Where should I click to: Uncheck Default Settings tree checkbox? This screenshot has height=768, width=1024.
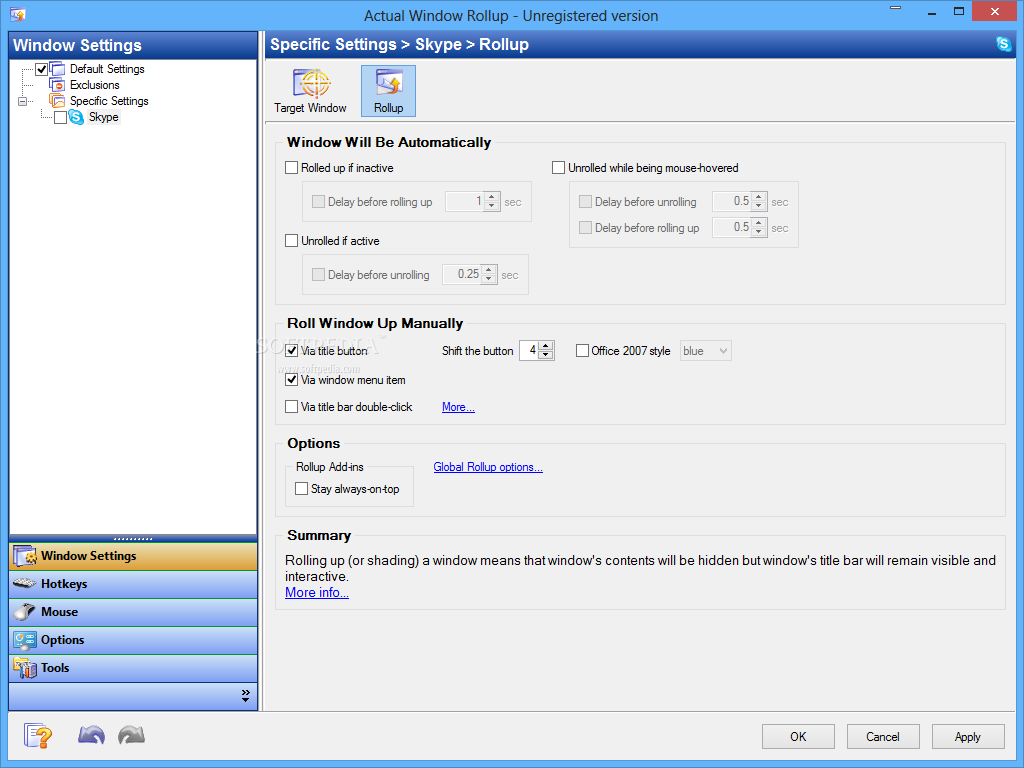(41, 69)
